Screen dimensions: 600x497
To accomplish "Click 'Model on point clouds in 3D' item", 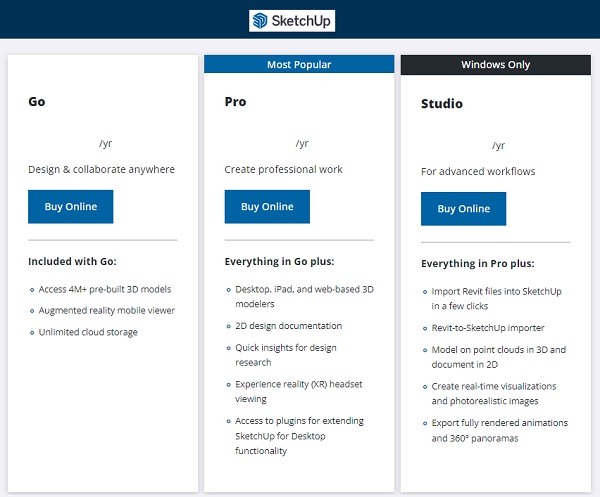I will coord(499,357).
